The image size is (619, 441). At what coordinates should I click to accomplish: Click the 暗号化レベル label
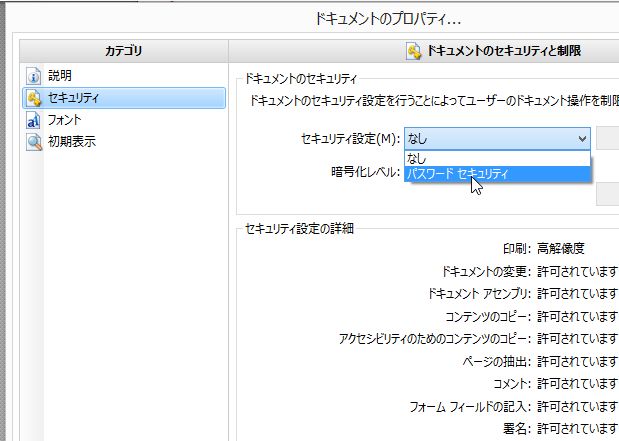pos(366,172)
